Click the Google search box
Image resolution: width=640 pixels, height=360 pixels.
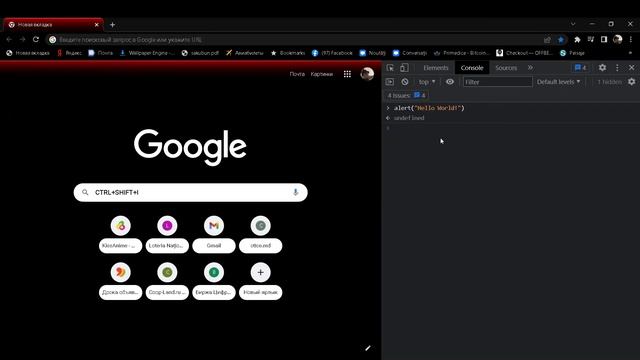click(x=190, y=192)
